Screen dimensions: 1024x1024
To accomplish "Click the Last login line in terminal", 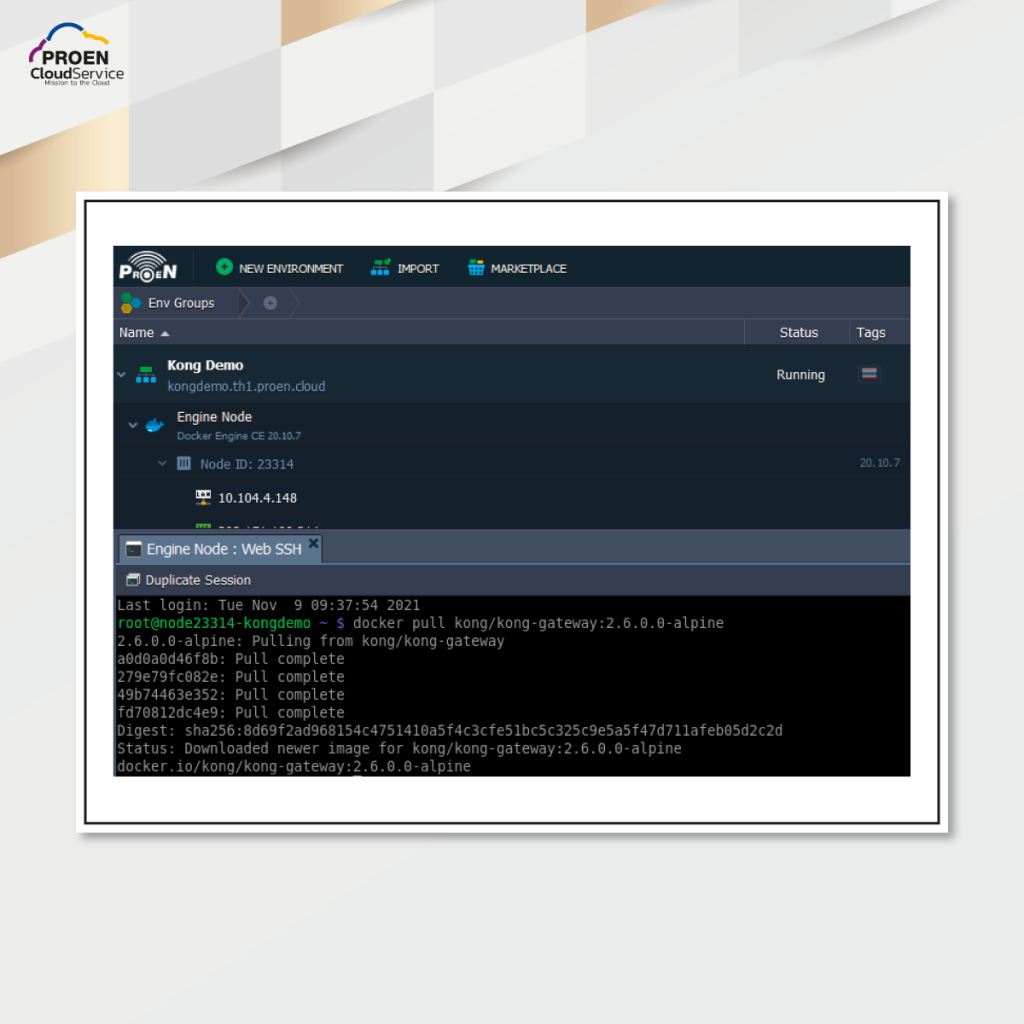I will pos(268,605).
